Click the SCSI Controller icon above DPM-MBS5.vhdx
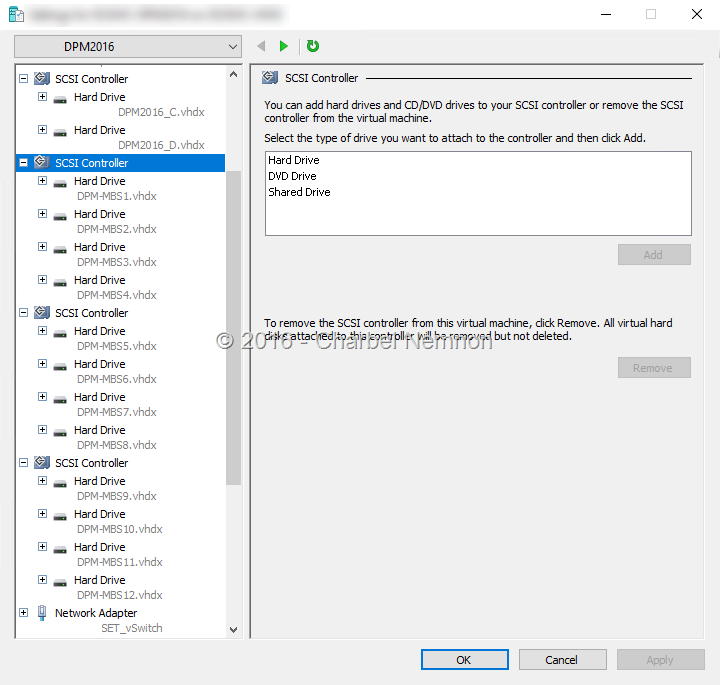 click(x=42, y=312)
